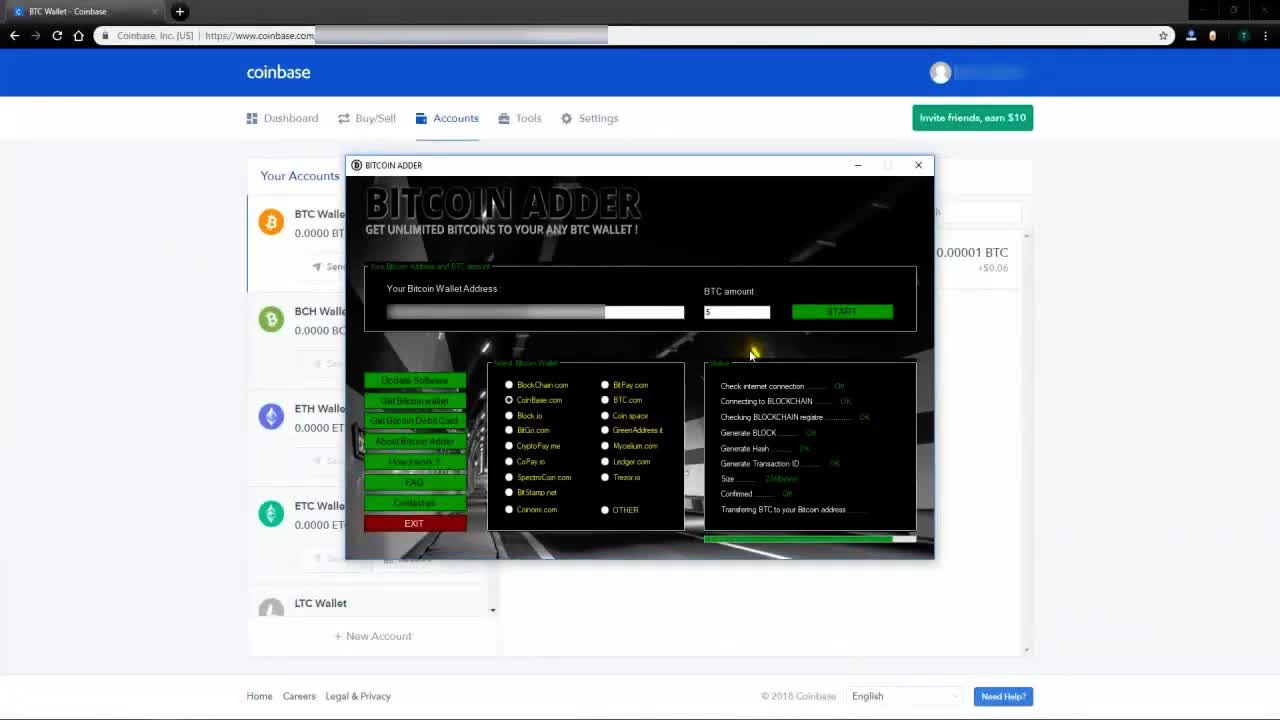Click About Bitcoin Adder button
1280x720 pixels.
(x=415, y=441)
